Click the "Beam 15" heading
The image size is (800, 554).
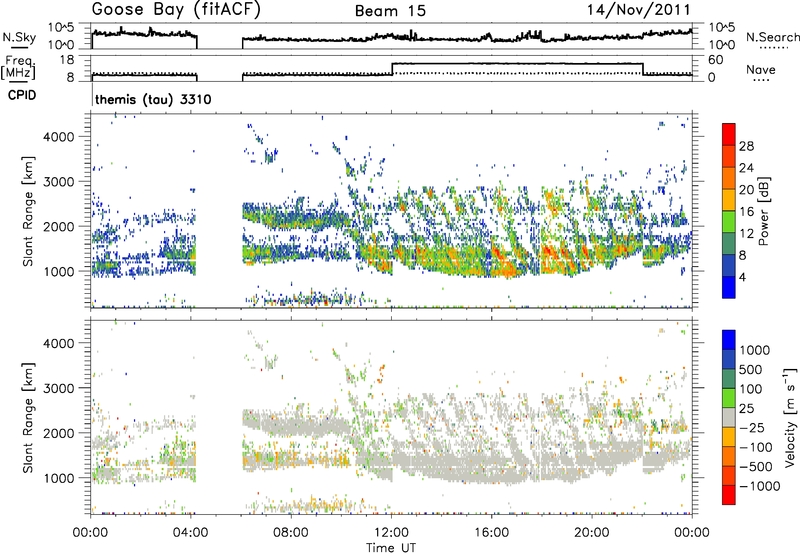[x=390, y=11]
